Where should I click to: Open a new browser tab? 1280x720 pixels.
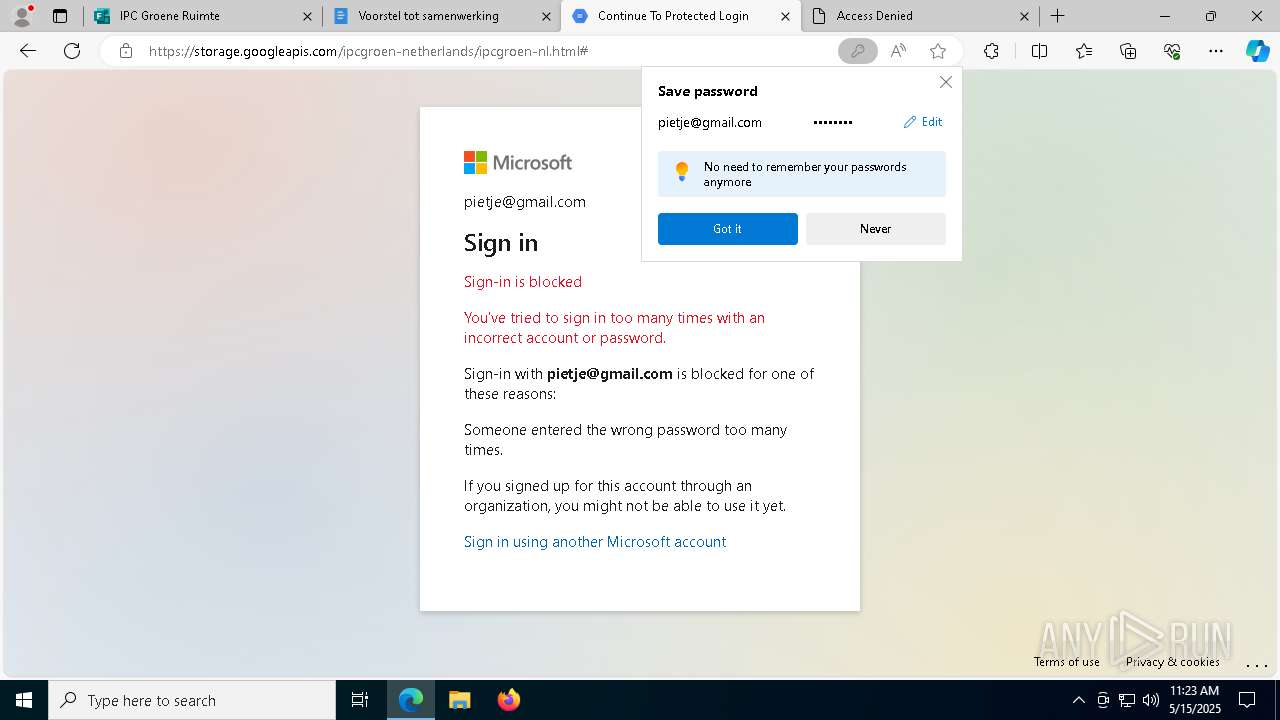click(x=1058, y=16)
